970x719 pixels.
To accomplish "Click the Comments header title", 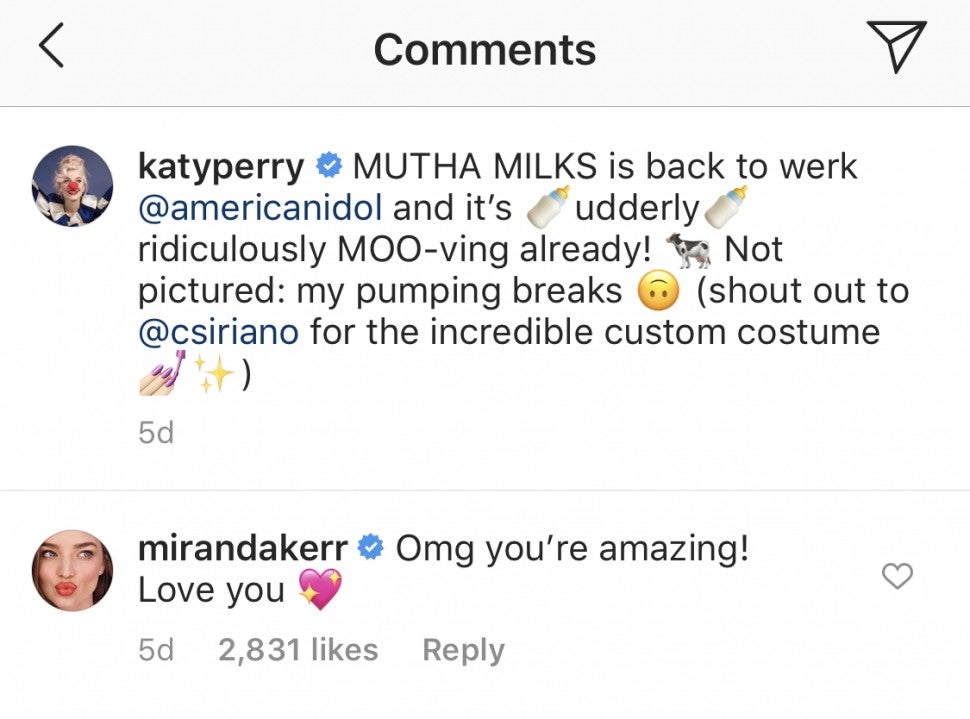I will (485, 49).
